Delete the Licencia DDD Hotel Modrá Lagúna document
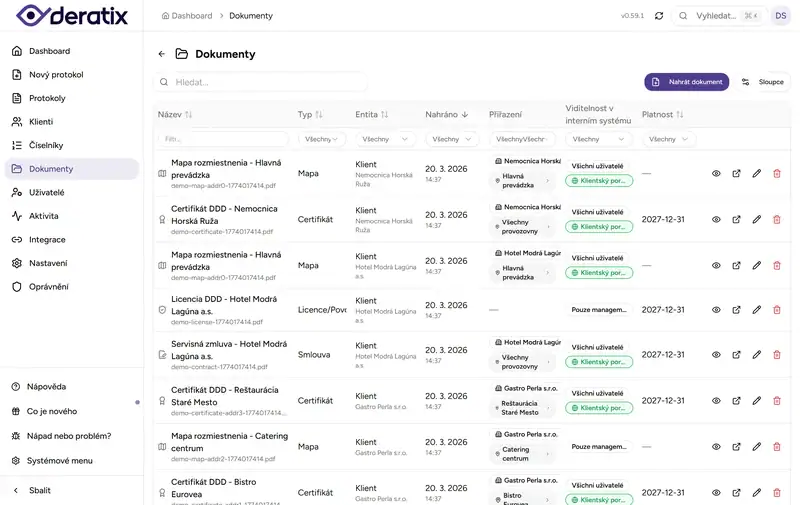 777,310
